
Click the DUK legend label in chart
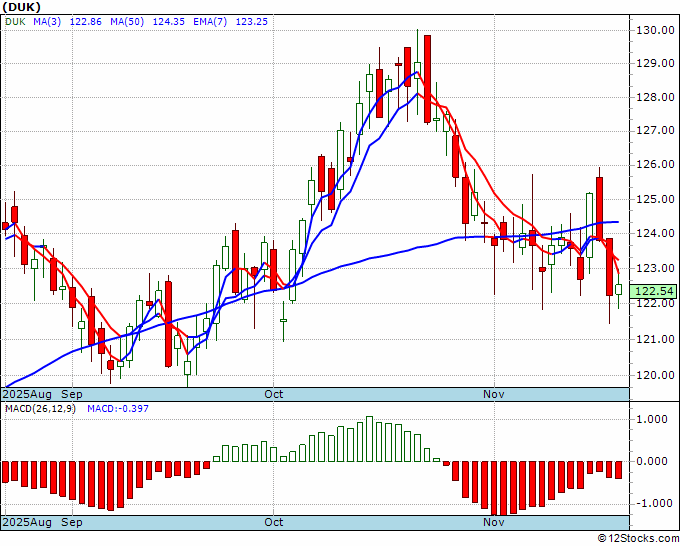coord(15,21)
